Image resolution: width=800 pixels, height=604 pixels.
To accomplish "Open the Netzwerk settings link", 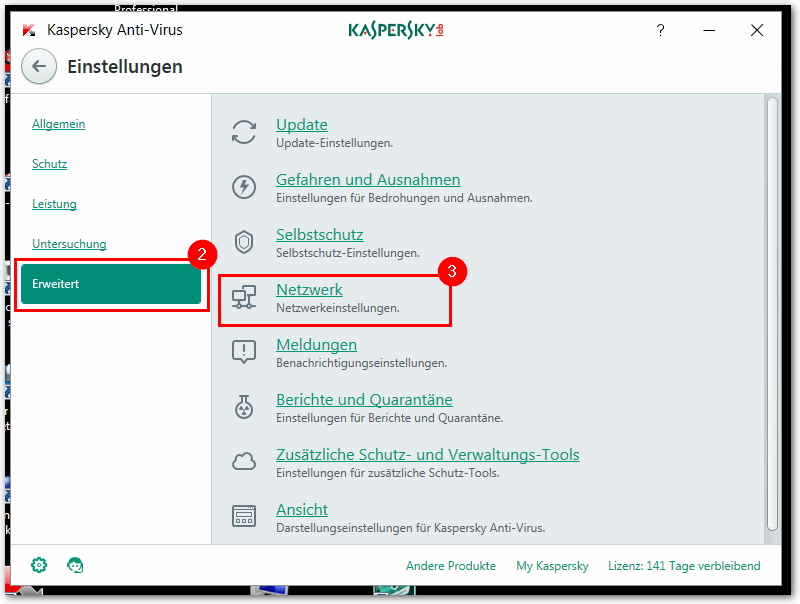I will [x=309, y=289].
